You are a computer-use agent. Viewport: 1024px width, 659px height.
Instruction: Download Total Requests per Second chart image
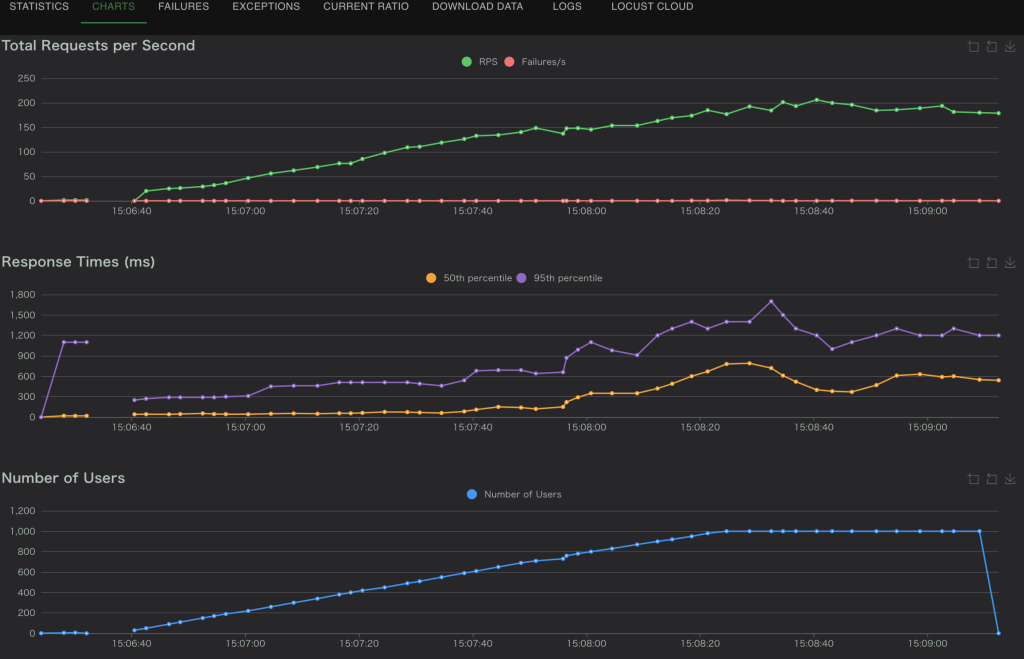coord(1010,46)
